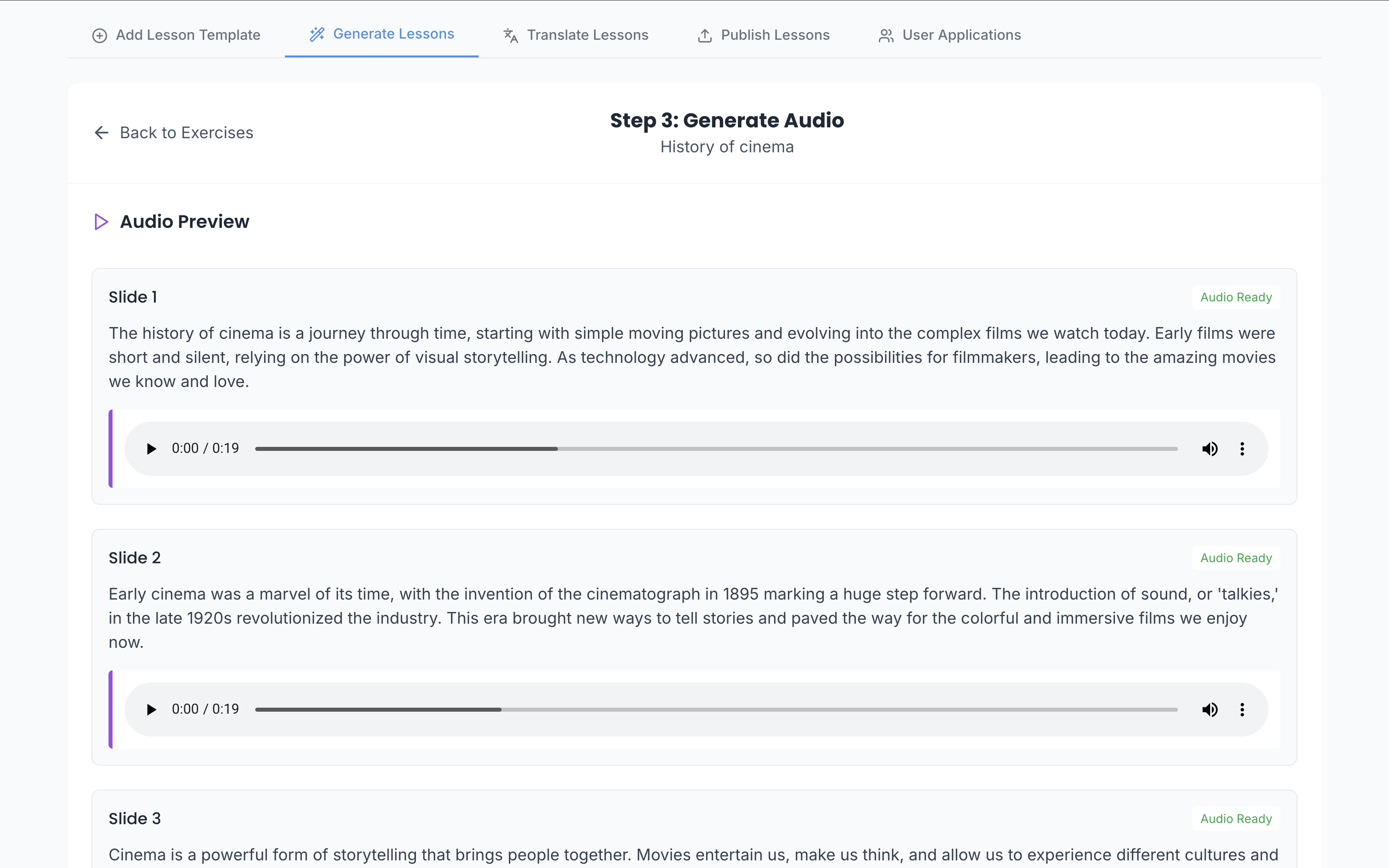1389x868 pixels.
Task: Seek on the Slide 2 audio progress bar
Action: [716, 710]
